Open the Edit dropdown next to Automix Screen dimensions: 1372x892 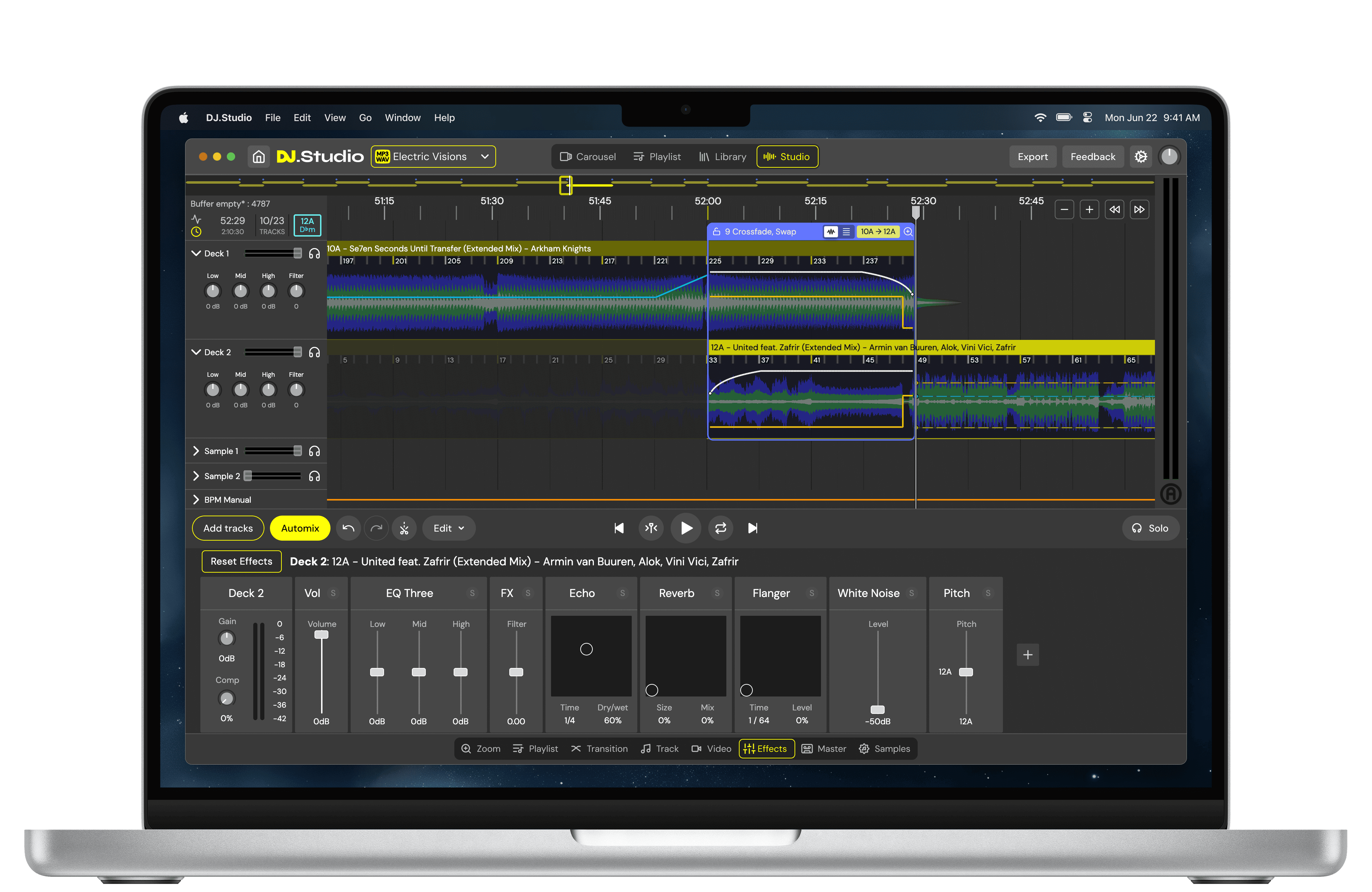(x=448, y=528)
